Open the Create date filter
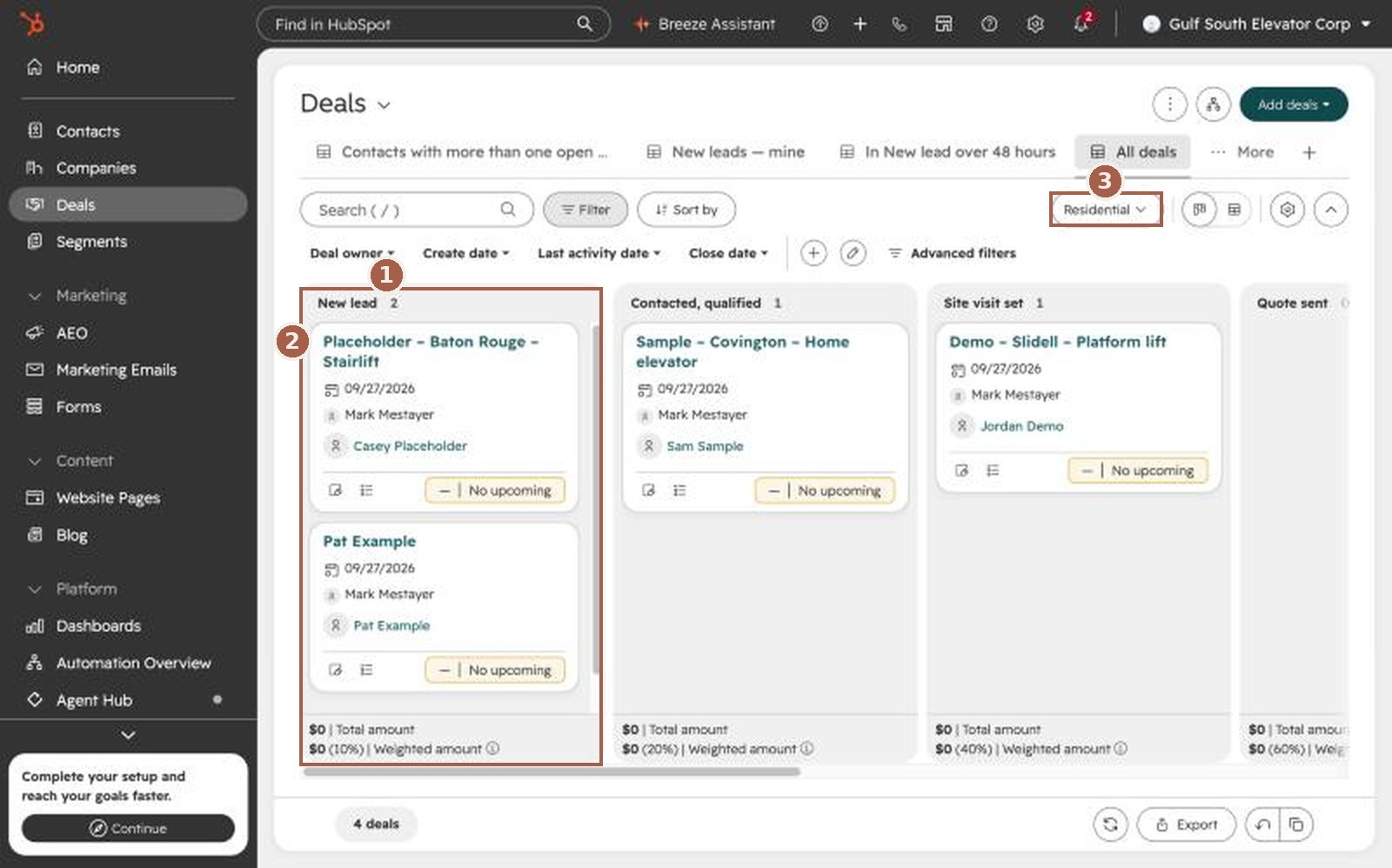 click(x=465, y=253)
